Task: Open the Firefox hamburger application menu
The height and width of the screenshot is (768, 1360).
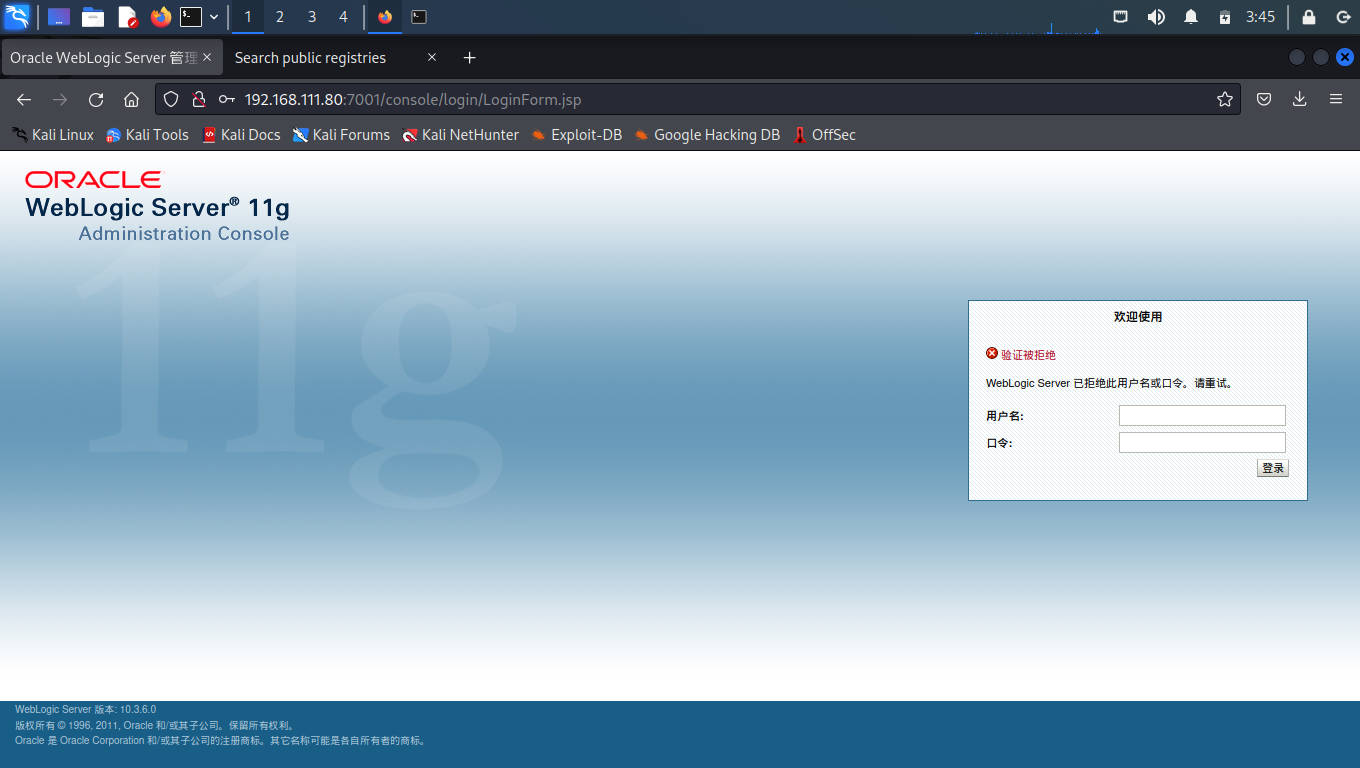Action: 1336,99
